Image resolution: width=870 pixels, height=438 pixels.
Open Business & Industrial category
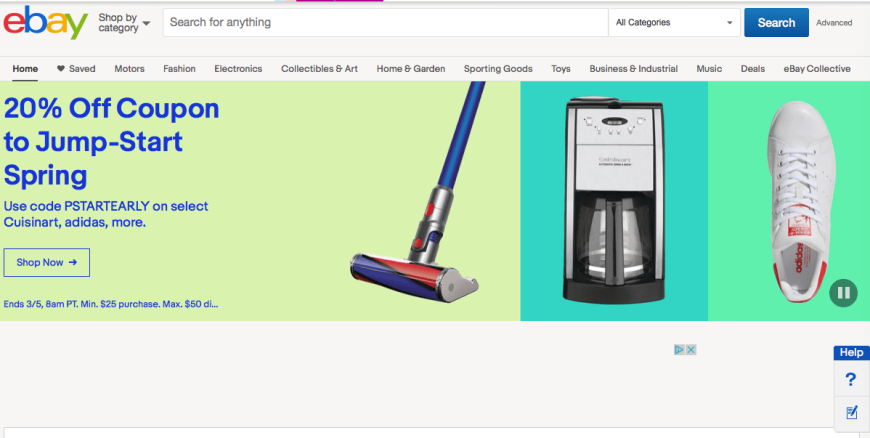point(634,69)
